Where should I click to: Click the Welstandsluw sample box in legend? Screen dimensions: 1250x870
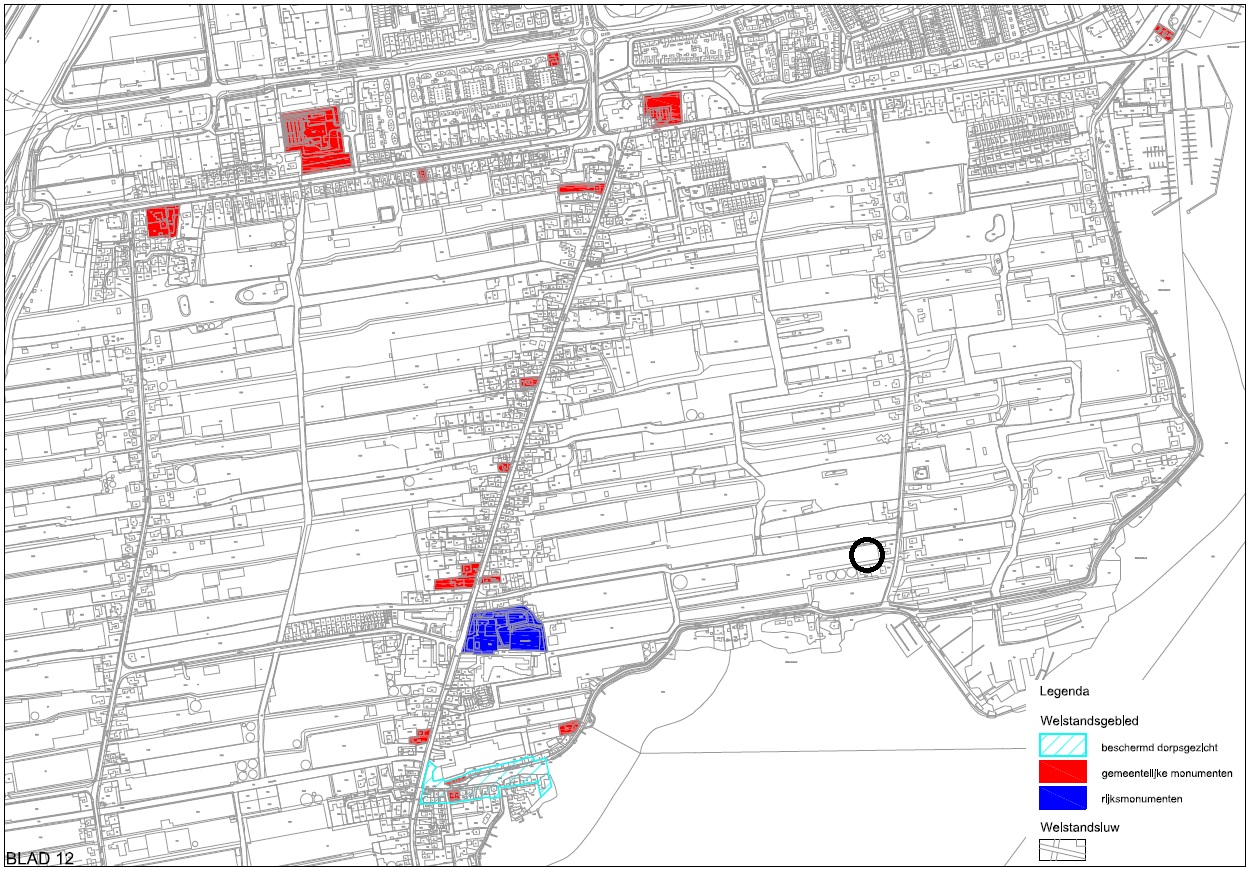point(1061,850)
